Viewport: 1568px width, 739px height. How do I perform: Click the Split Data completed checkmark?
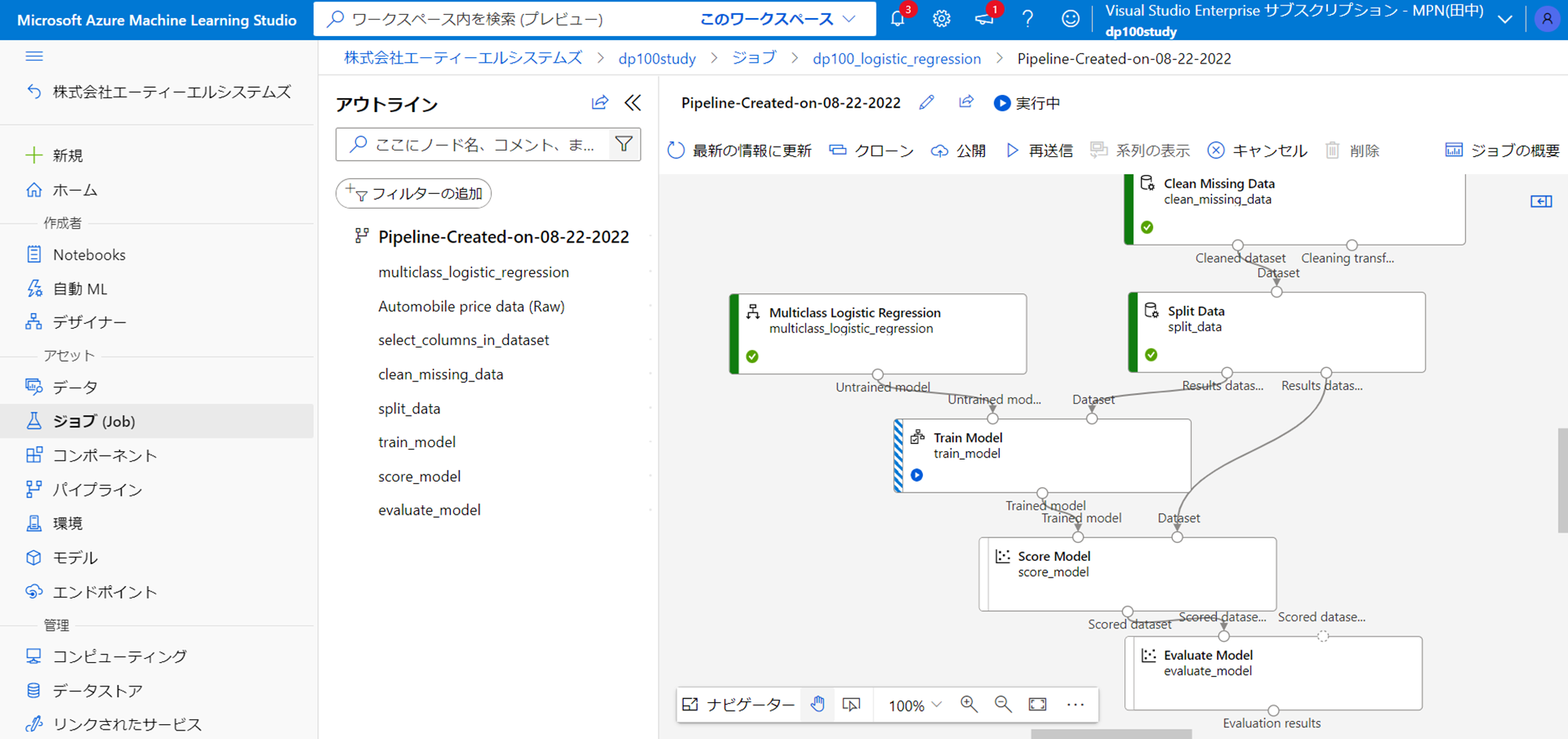[x=1151, y=355]
